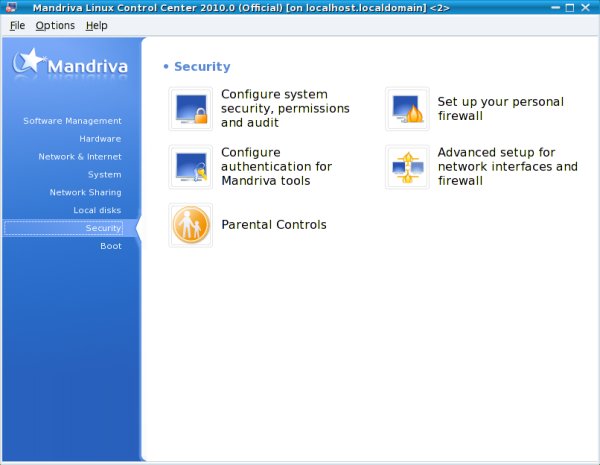
Task: Close the Control Center window
Action: pyautogui.click(x=585, y=7)
